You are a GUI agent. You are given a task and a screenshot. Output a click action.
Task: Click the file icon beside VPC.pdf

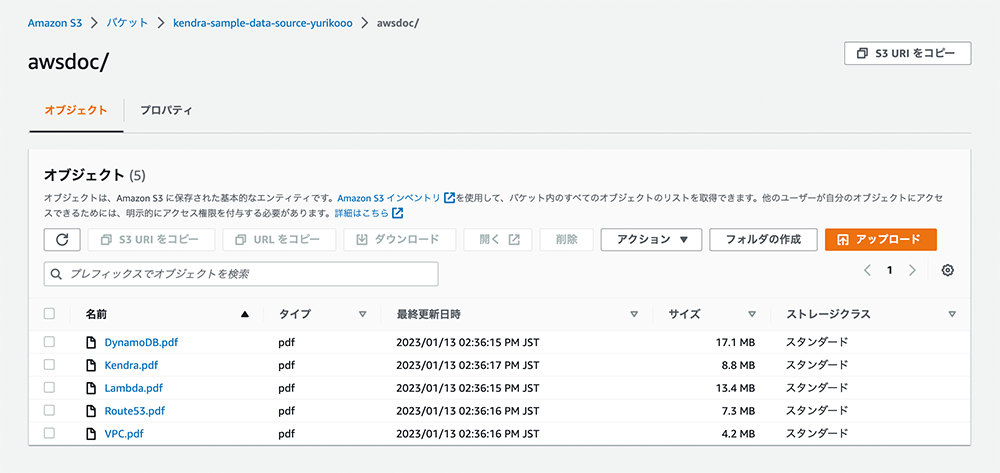[91, 433]
